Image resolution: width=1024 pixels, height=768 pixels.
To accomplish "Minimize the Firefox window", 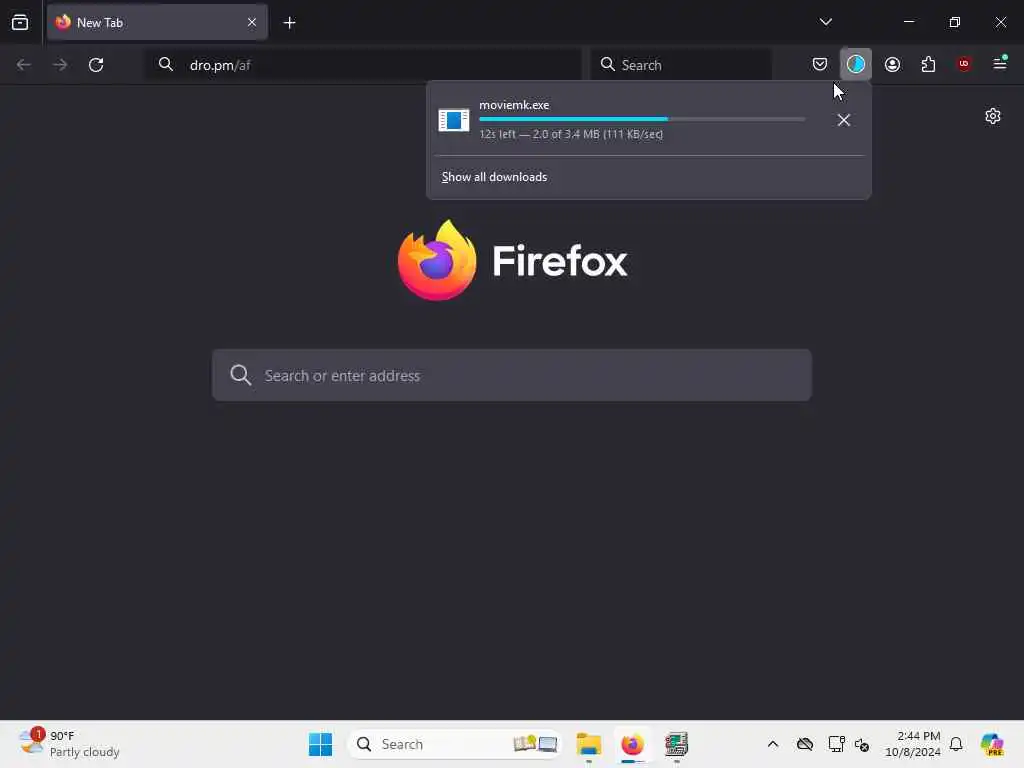I will point(908,22).
